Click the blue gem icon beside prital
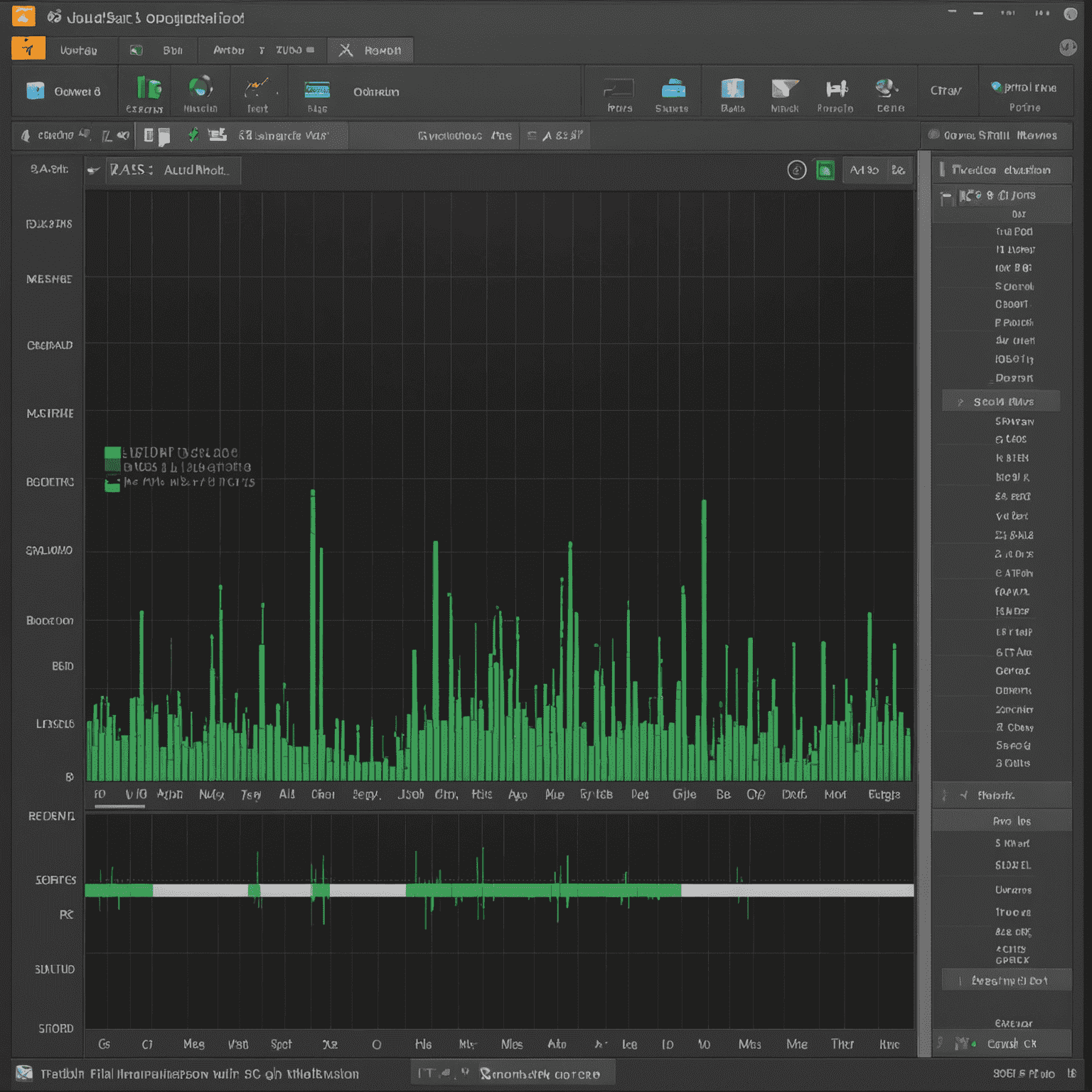Viewport: 1092px width, 1092px height. tap(997, 87)
